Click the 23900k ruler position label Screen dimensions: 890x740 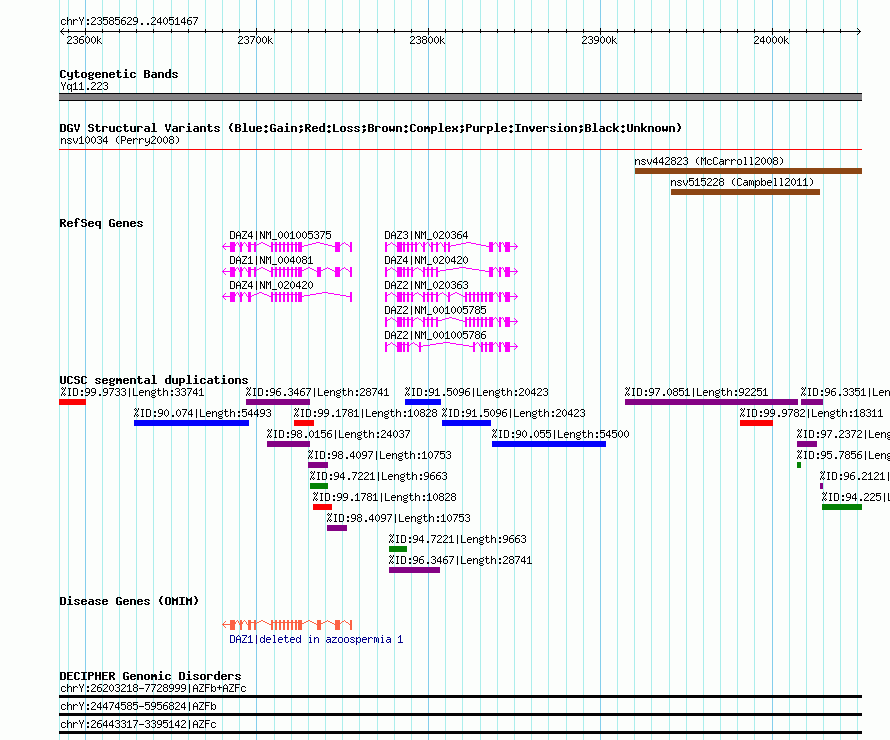click(599, 40)
